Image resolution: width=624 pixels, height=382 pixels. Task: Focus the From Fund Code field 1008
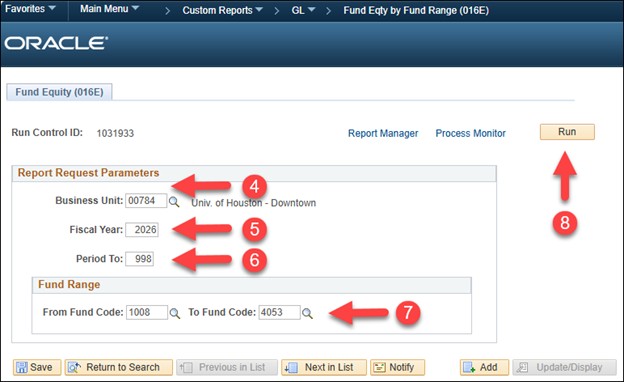(x=147, y=312)
